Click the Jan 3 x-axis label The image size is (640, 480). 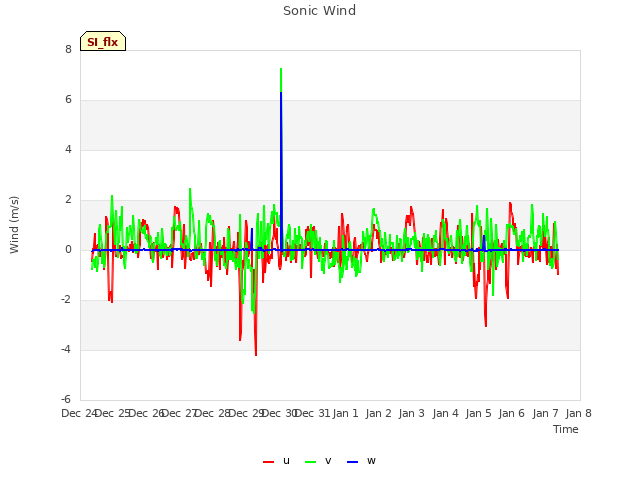(411, 413)
